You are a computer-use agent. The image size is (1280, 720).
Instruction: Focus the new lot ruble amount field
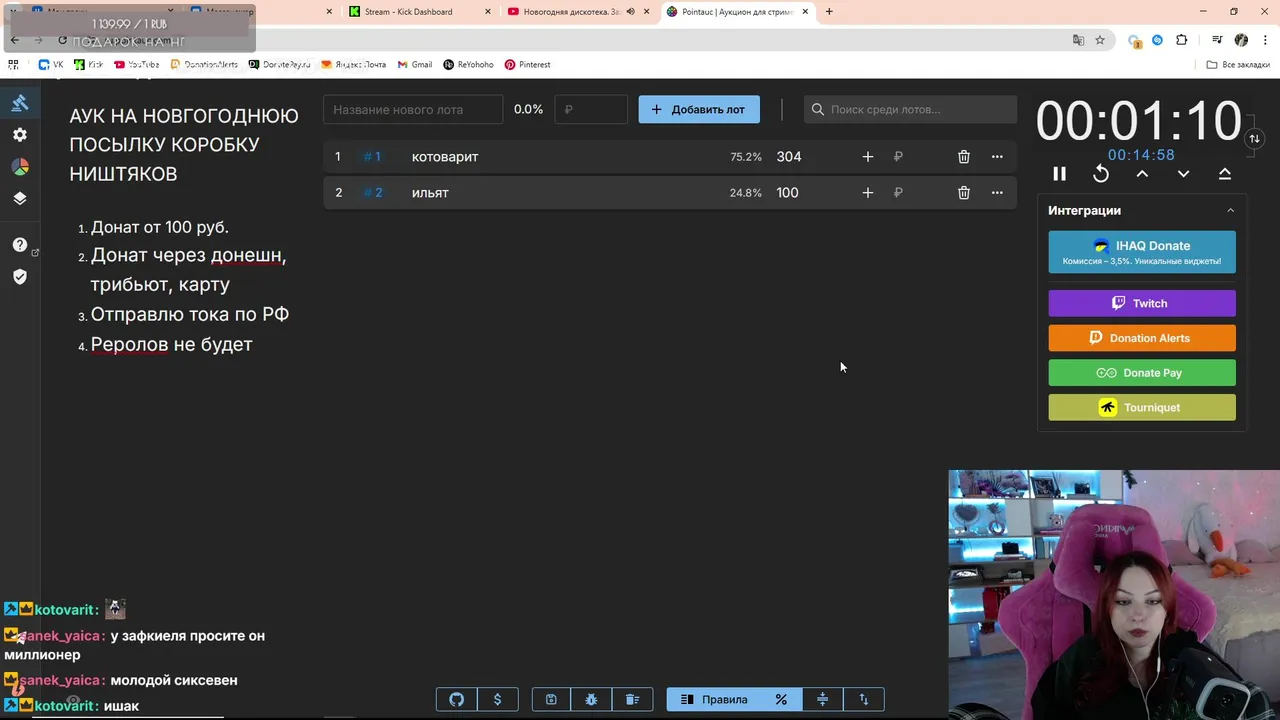591,109
